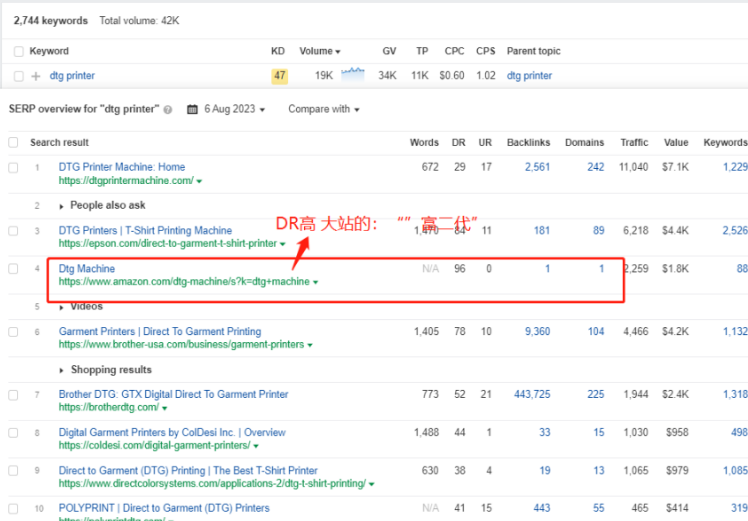Image resolution: width=748 pixels, height=521 pixels.
Task: Open the volume trend sparkline chart
Action: [x=353, y=74]
